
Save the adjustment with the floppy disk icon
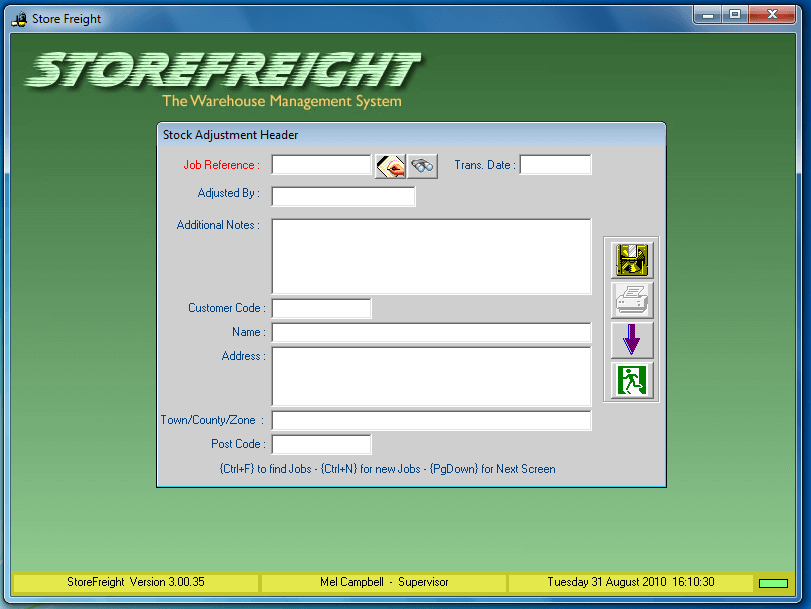(x=632, y=260)
